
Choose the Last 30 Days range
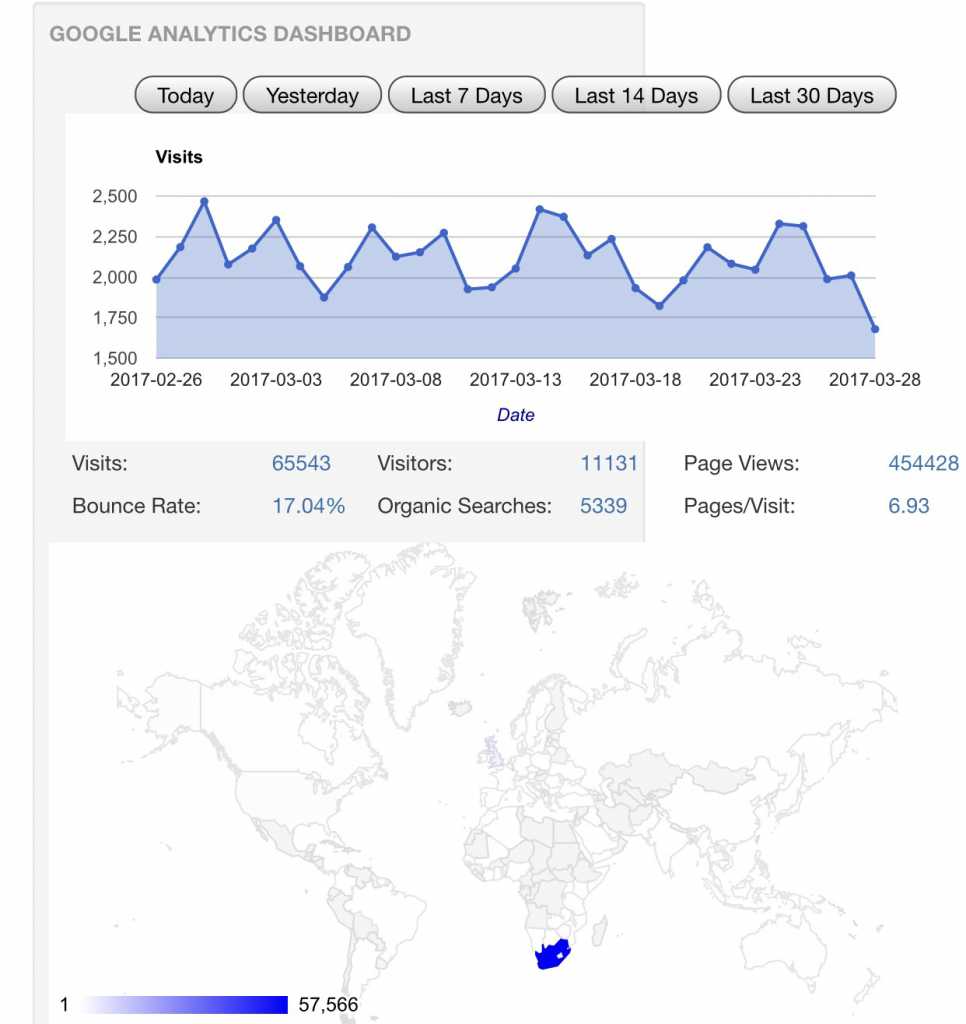coord(812,95)
